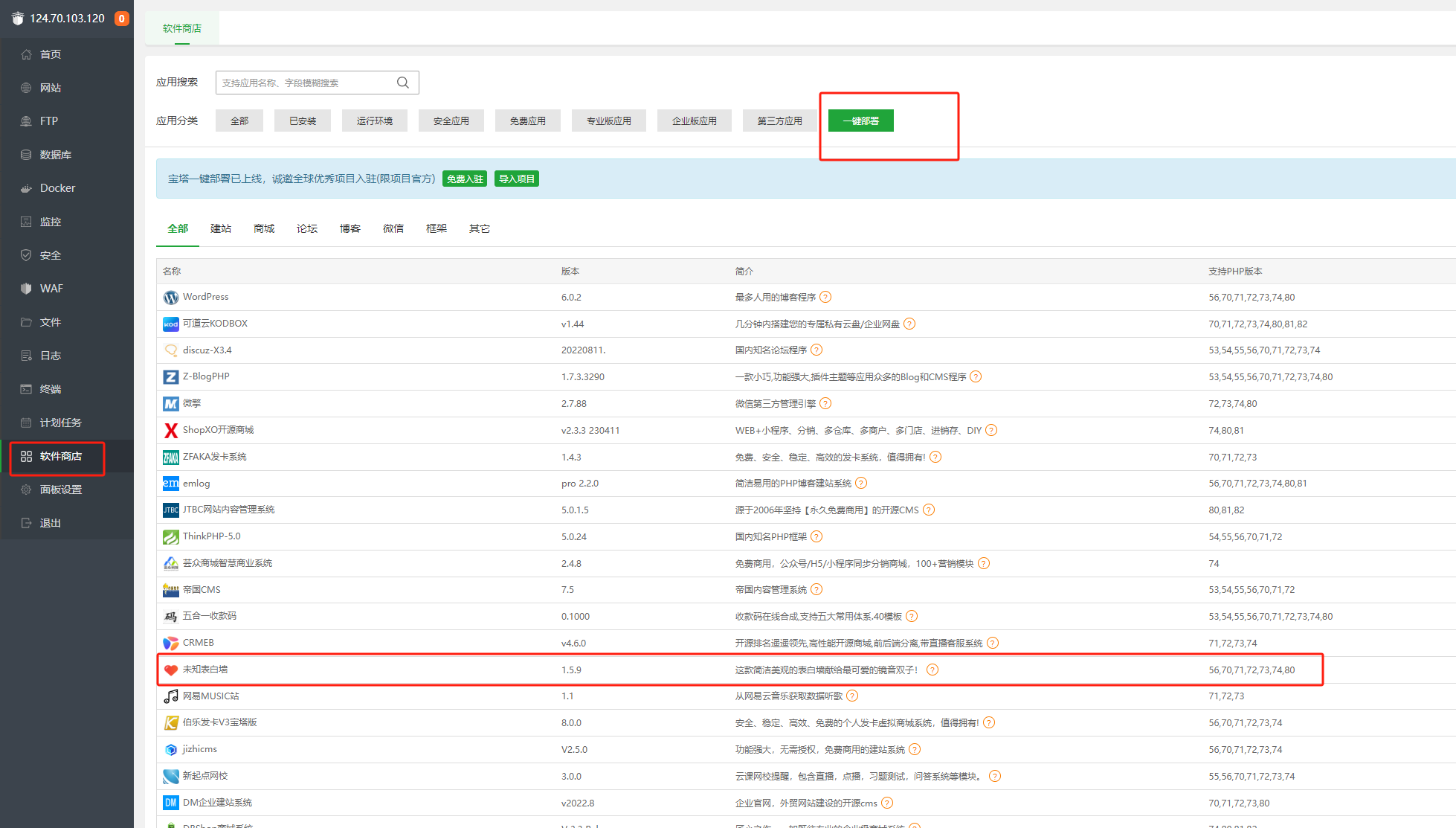The image size is (1456, 828).
Task: Switch to the 其它 tab
Action: [480, 228]
